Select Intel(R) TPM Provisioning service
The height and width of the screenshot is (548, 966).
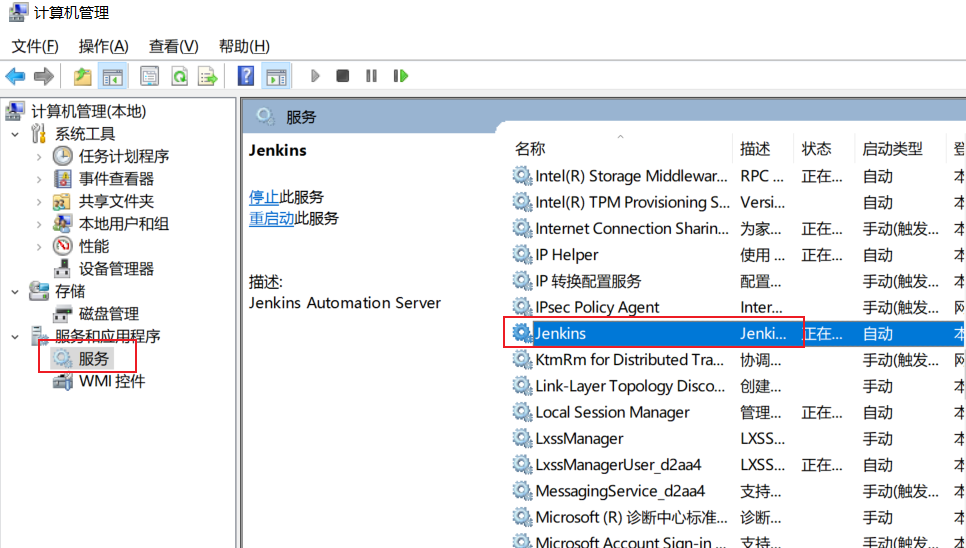(738, 203)
